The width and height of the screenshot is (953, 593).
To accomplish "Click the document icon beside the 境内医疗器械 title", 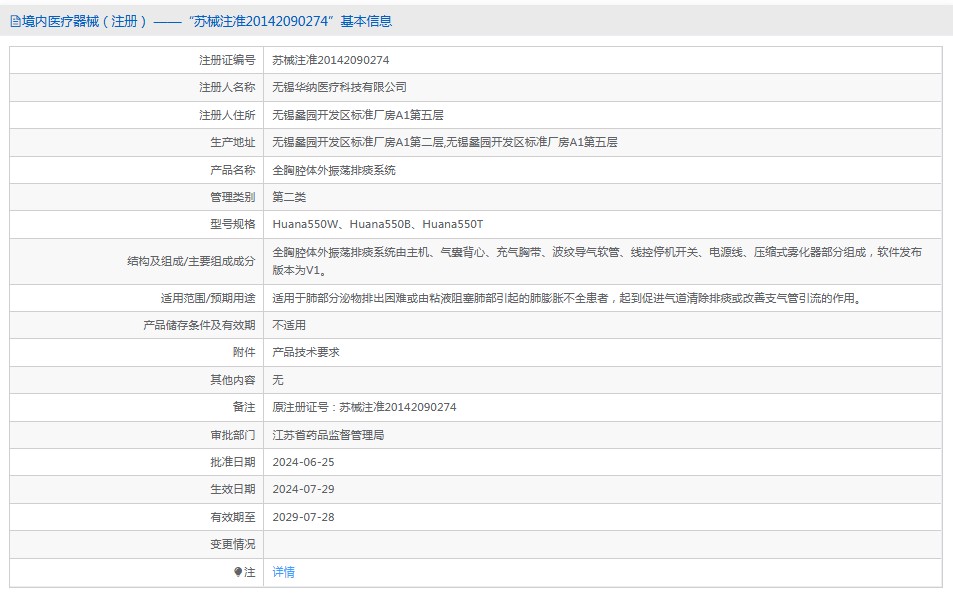I will [x=15, y=21].
